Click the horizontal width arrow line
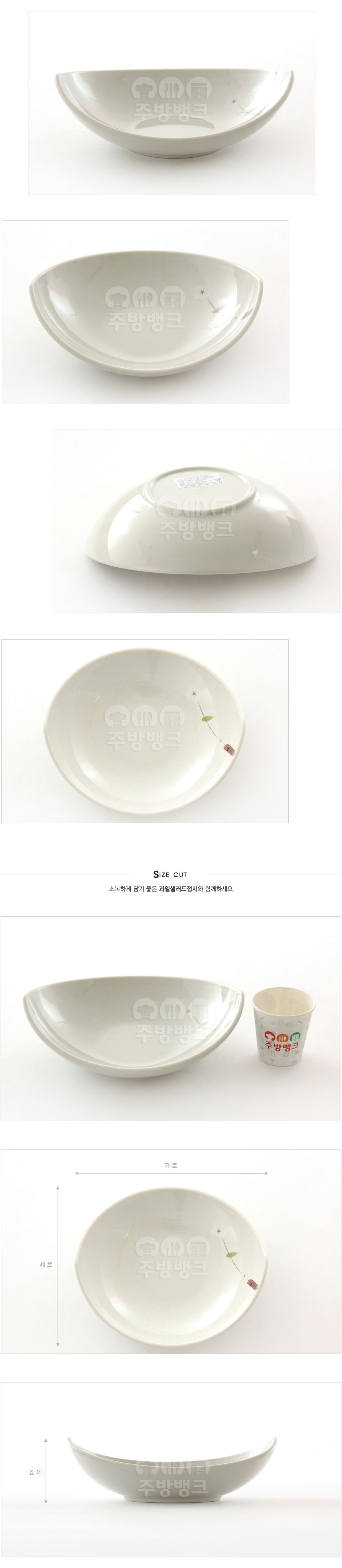 coord(171,1173)
